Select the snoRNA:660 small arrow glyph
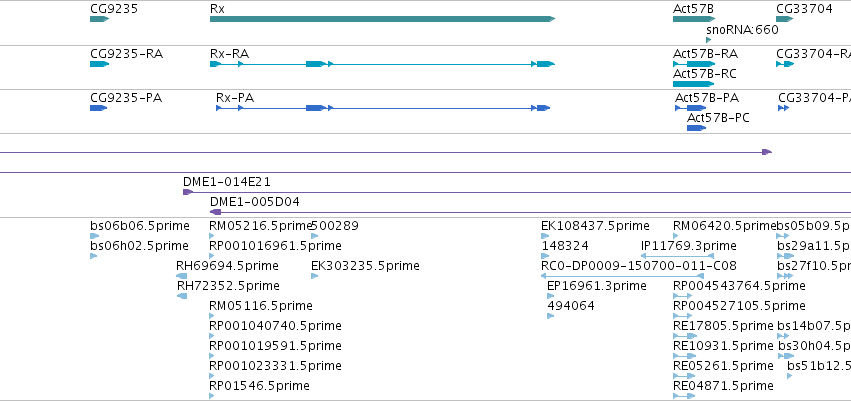851x401 pixels. 708,40
